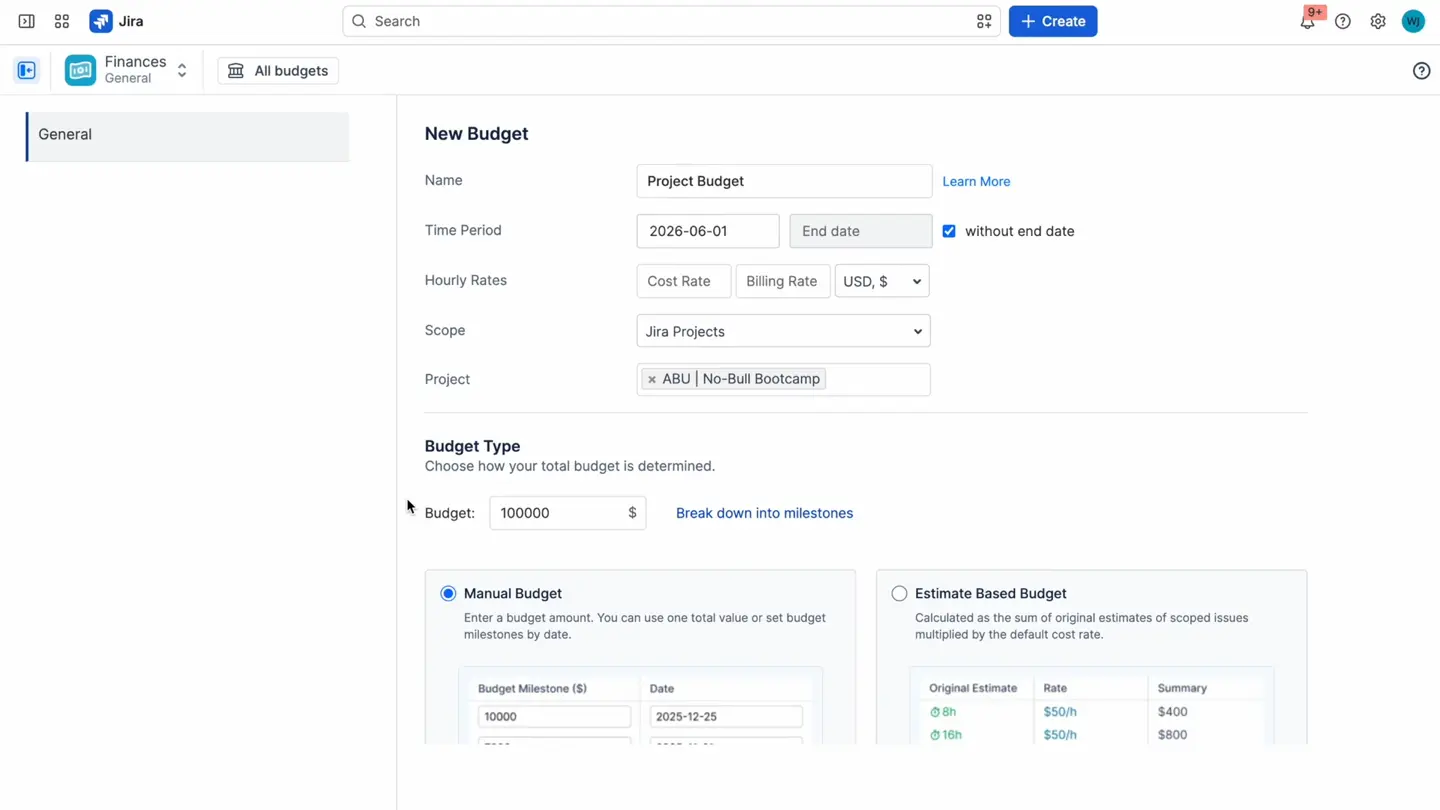Open the USD currency dropdown
The image size is (1440, 810).
(x=882, y=281)
